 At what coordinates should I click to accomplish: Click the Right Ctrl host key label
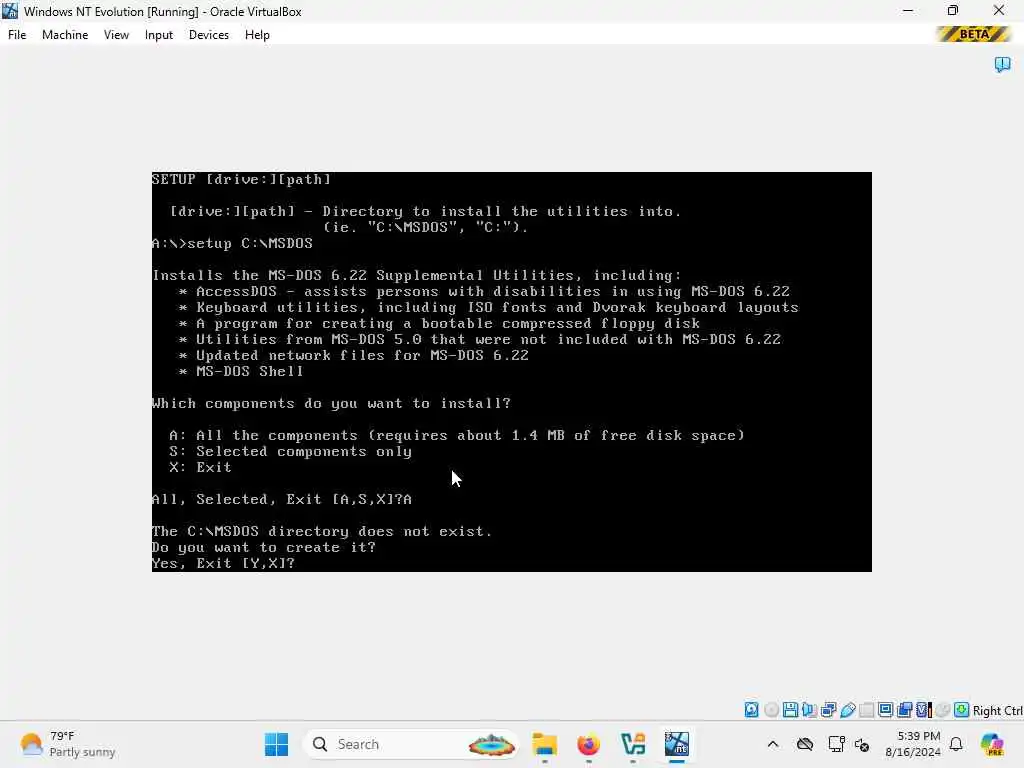coord(997,711)
